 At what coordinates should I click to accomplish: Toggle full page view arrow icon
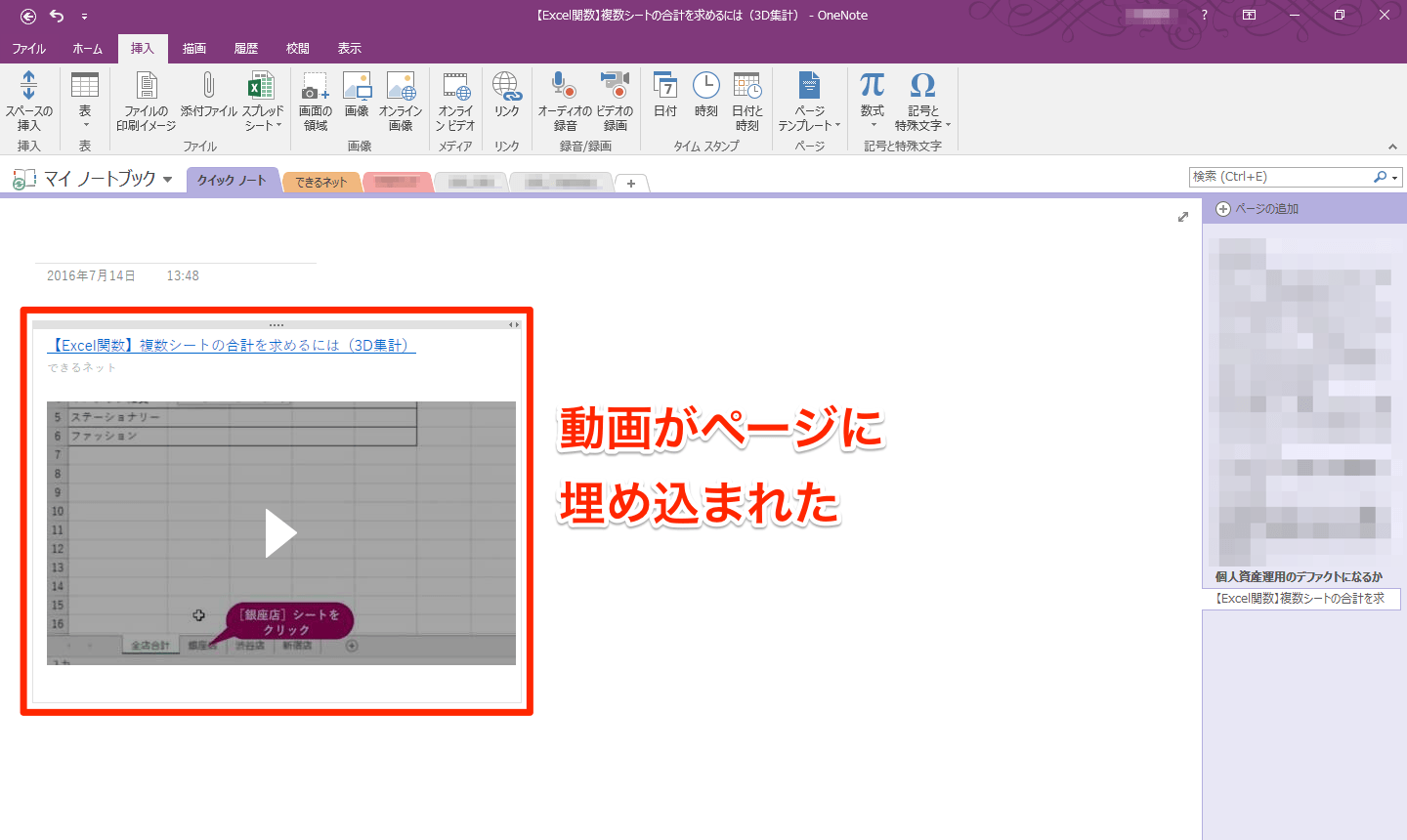1183,217
